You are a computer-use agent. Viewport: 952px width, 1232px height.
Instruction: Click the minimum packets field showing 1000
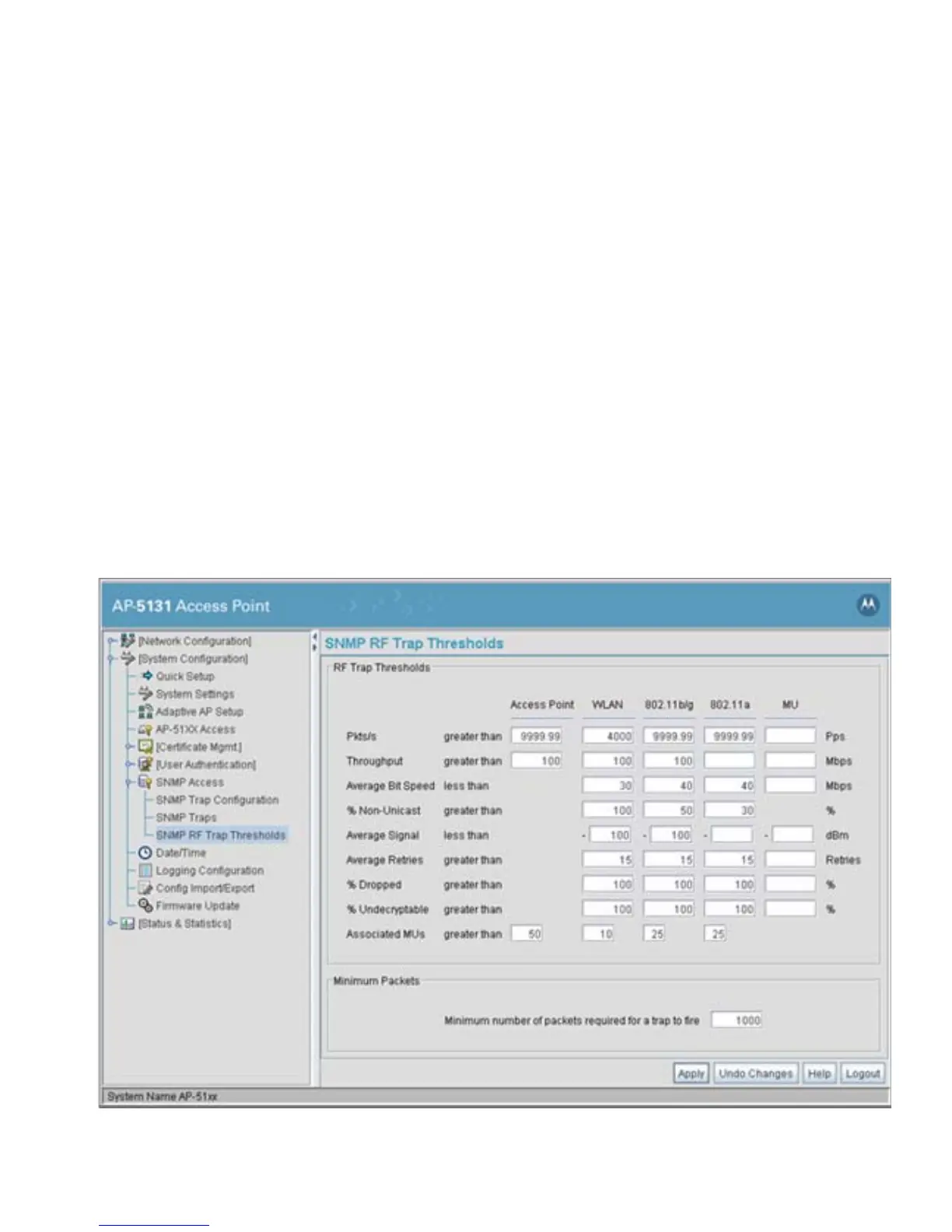tap(737, 1020)
